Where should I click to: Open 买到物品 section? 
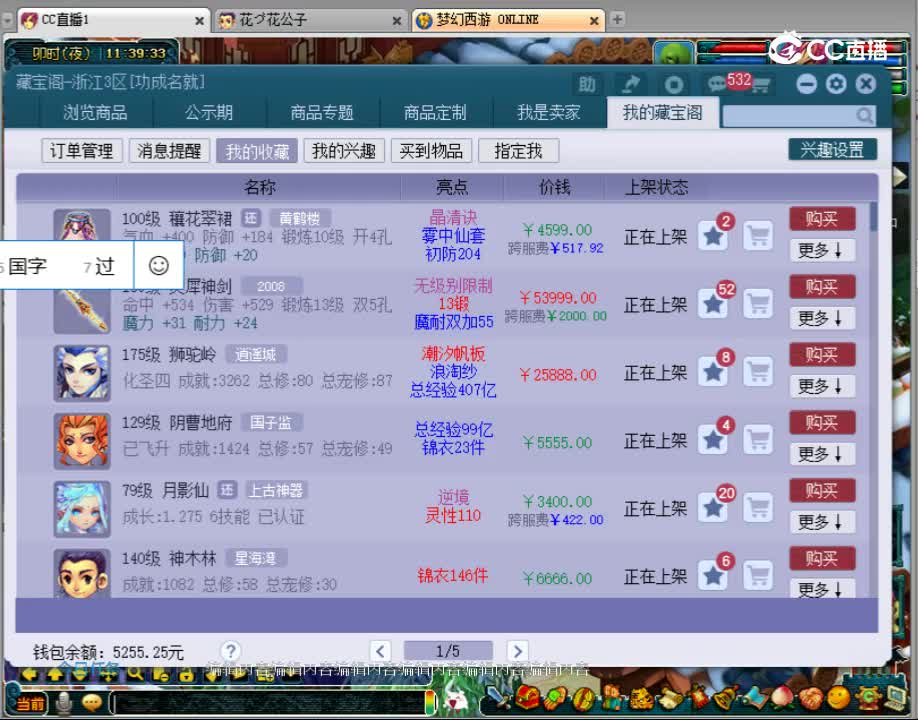click(x=431, y=151)
